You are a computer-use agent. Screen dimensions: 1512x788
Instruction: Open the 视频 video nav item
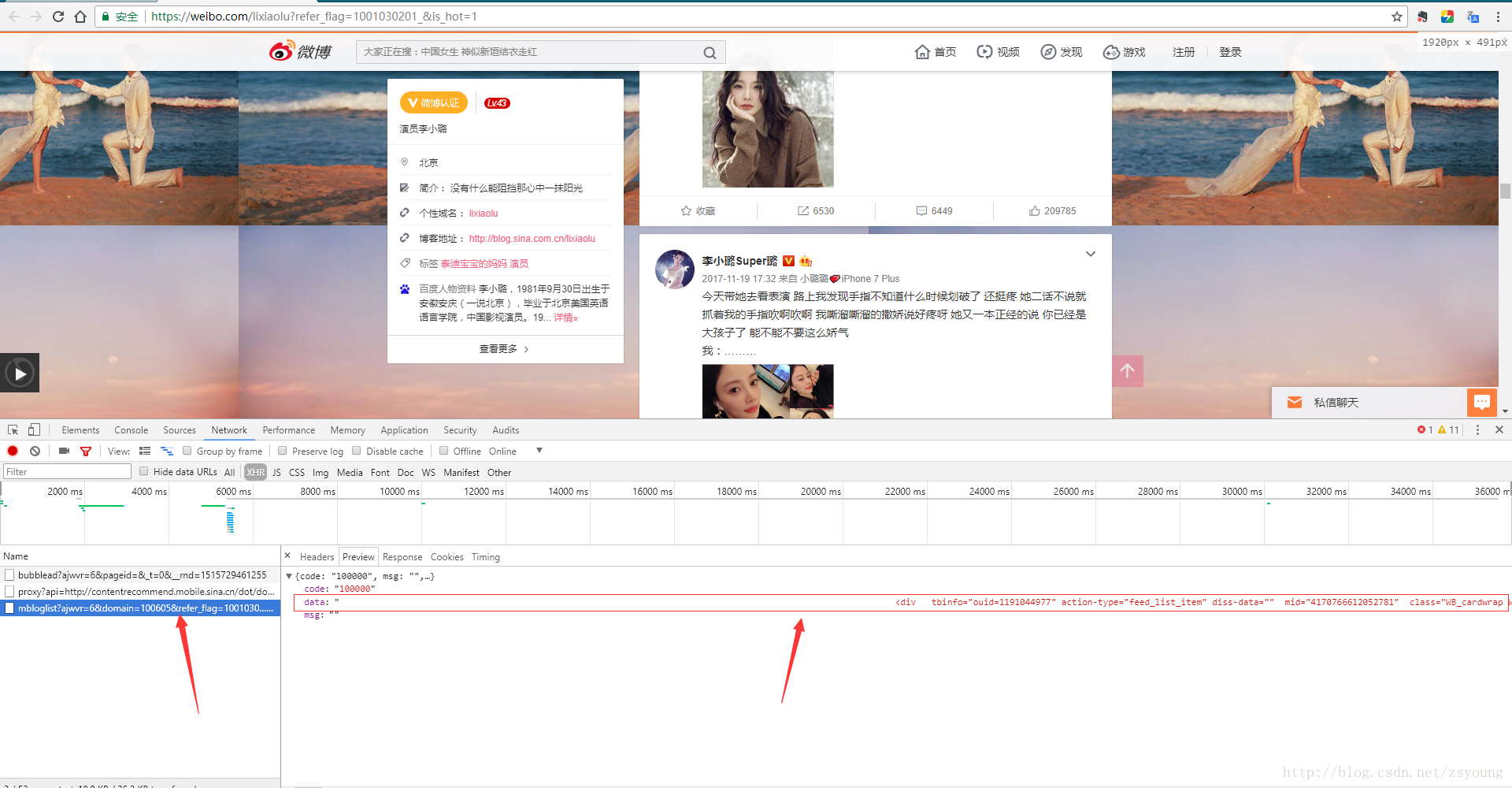[998, 52]
